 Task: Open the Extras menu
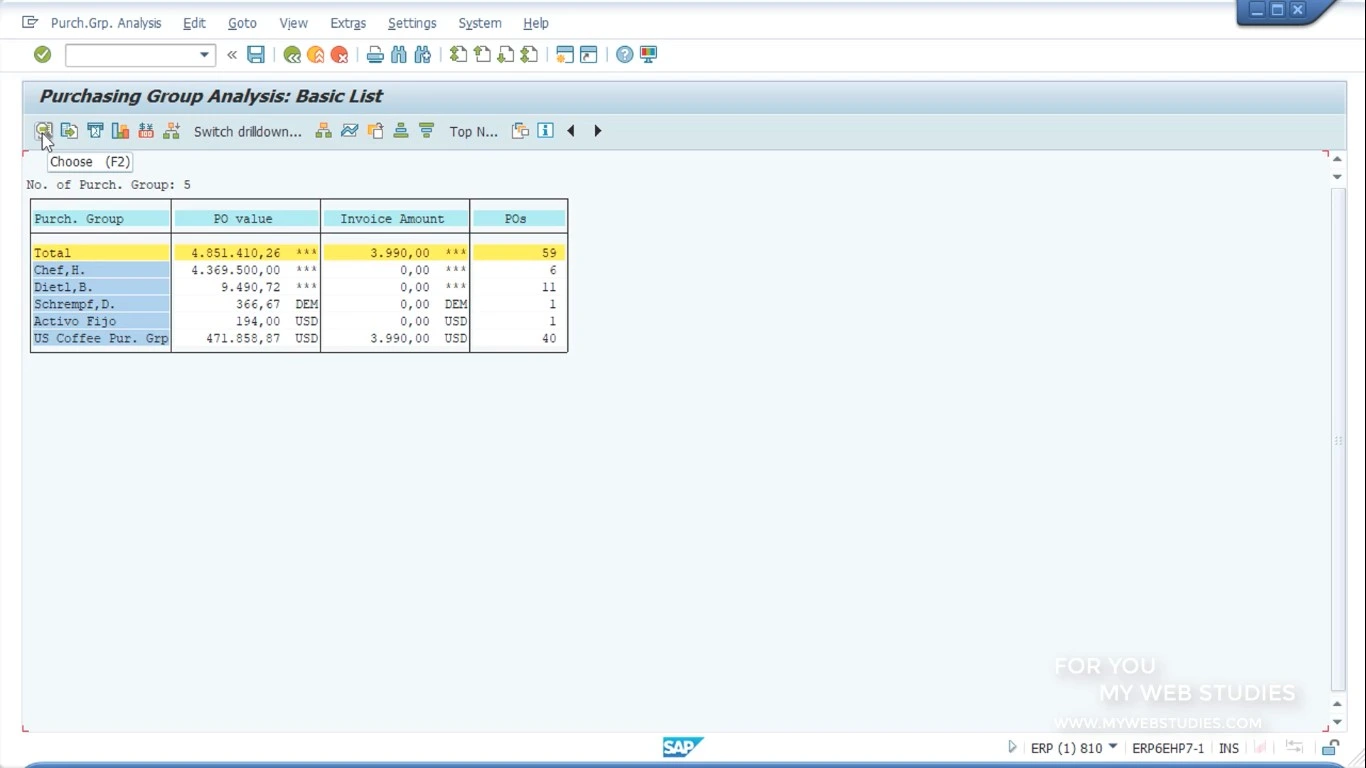(348, 23)
